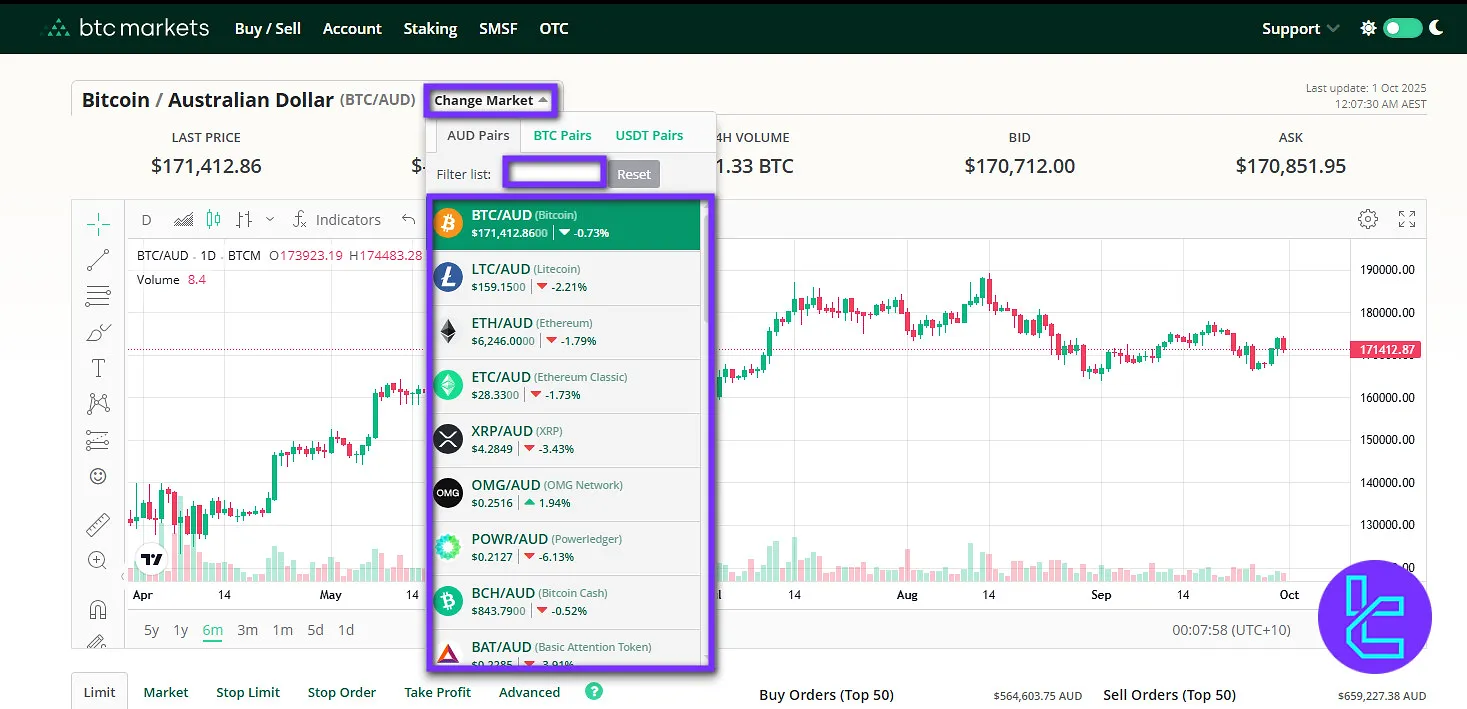Click the moon icon for dark mode
Viewport: 1467px width, 709px height.
(x=1436, y=28)
